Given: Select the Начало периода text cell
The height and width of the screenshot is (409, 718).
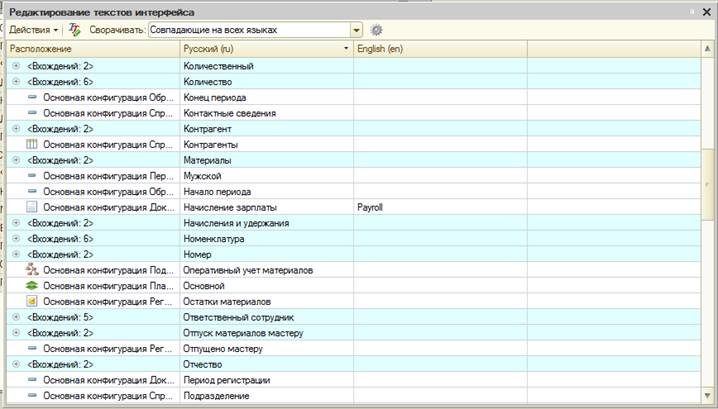Looking at the screenshot, I should [267, 192].
